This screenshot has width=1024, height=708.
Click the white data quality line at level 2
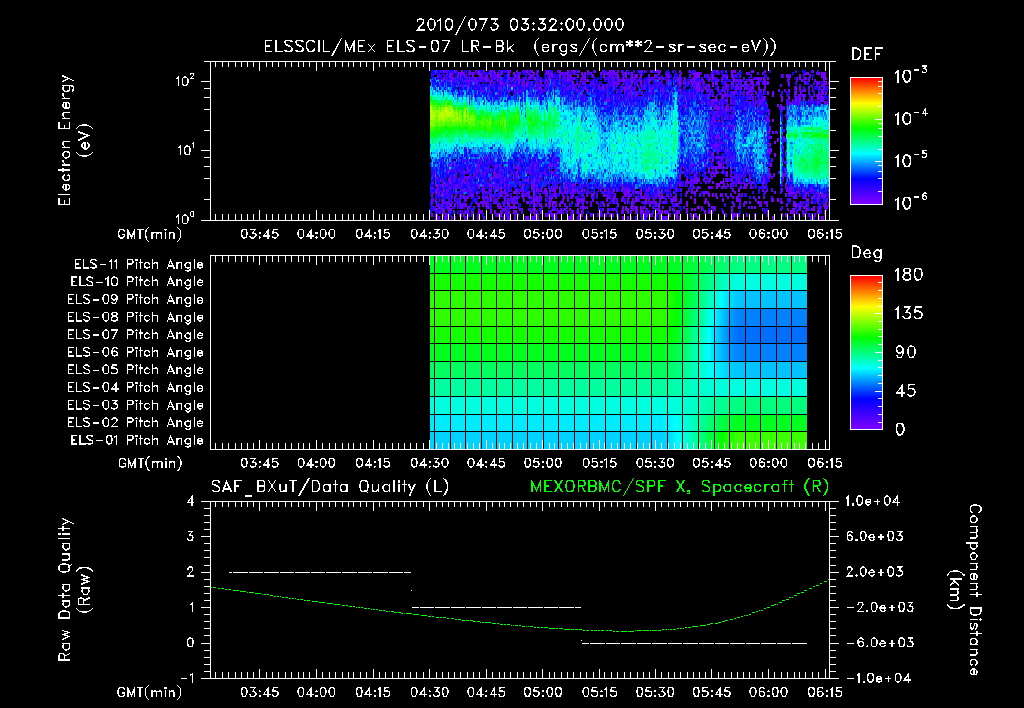point(320,572)
